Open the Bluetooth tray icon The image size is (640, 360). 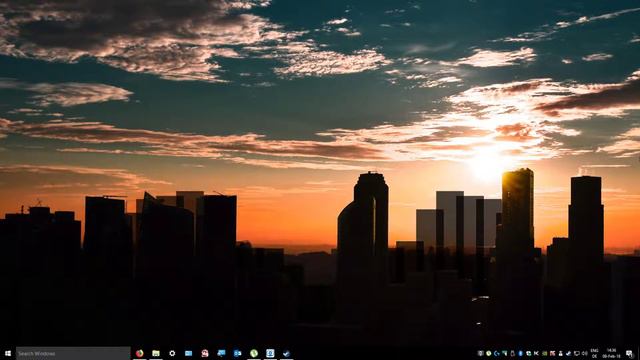click(x=520, y=353)
